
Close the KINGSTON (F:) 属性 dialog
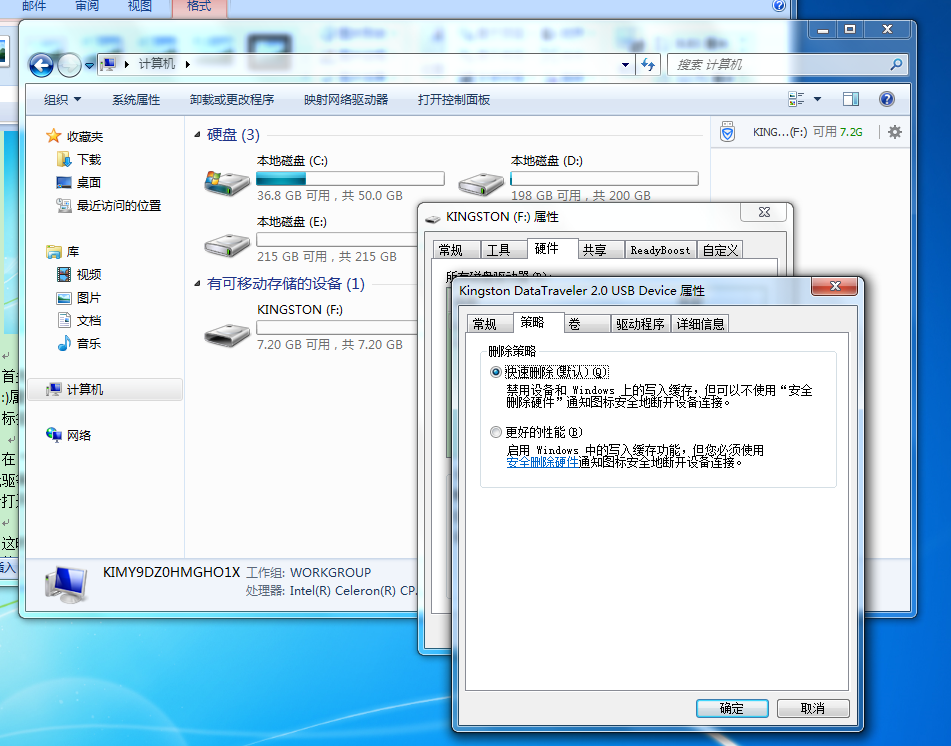764,212
